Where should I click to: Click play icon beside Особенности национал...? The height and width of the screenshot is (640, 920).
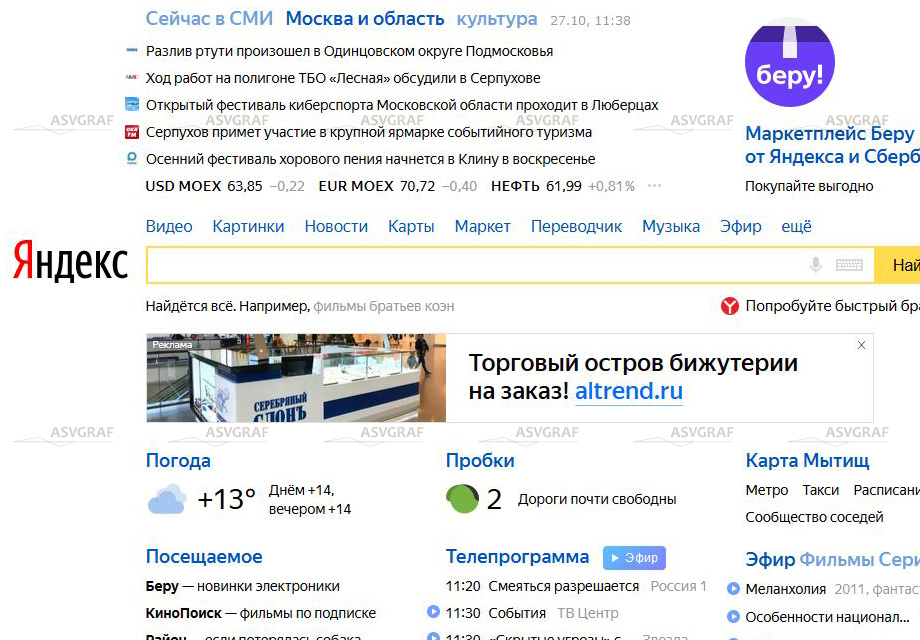[x=733, y=617]
